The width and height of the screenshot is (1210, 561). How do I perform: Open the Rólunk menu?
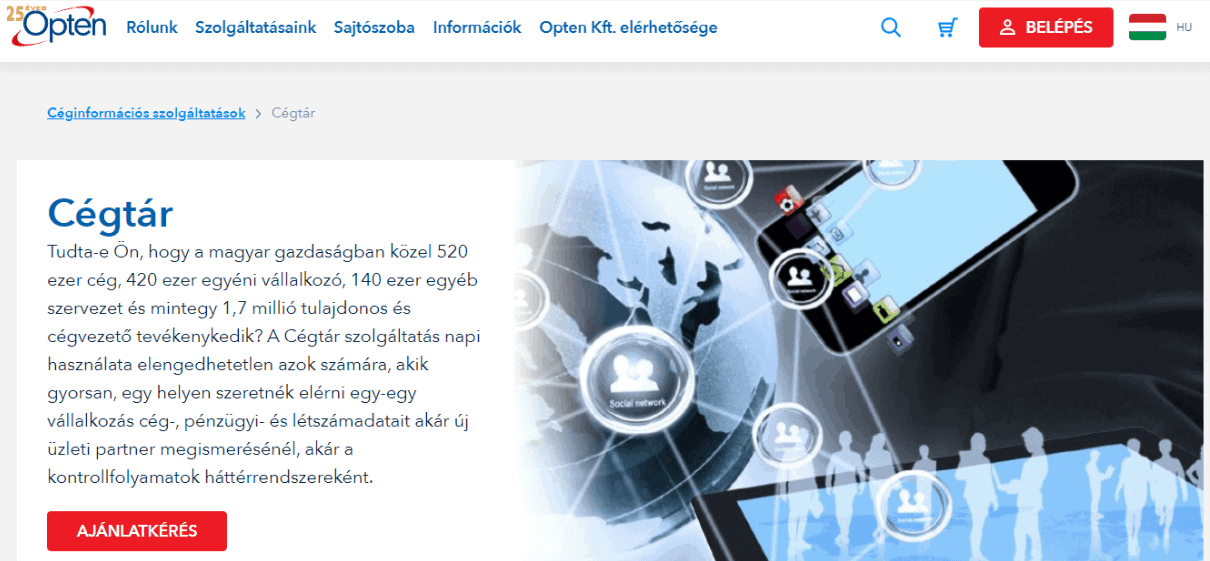coord(152,28)
